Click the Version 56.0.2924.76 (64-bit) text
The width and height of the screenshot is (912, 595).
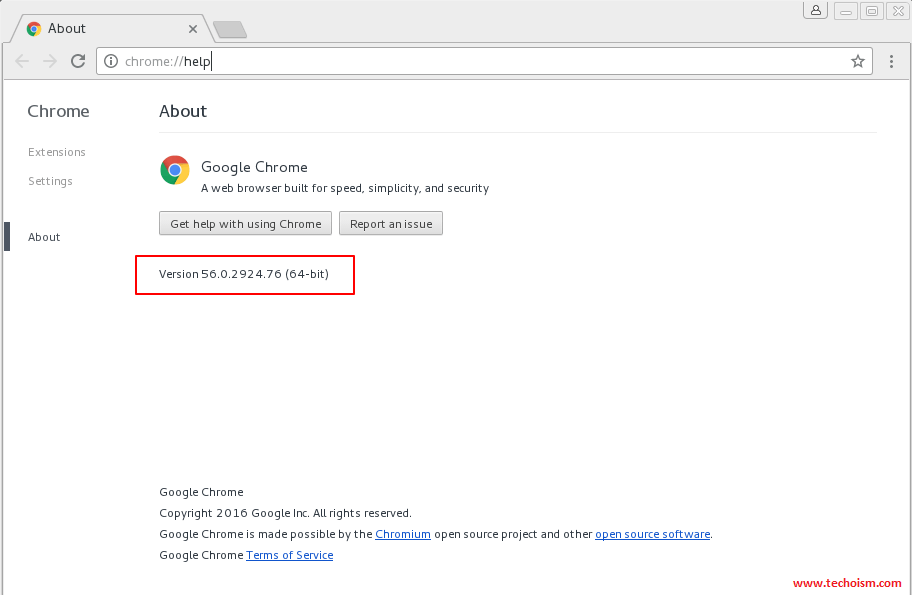pyautogui.click(x=244, y=274)
